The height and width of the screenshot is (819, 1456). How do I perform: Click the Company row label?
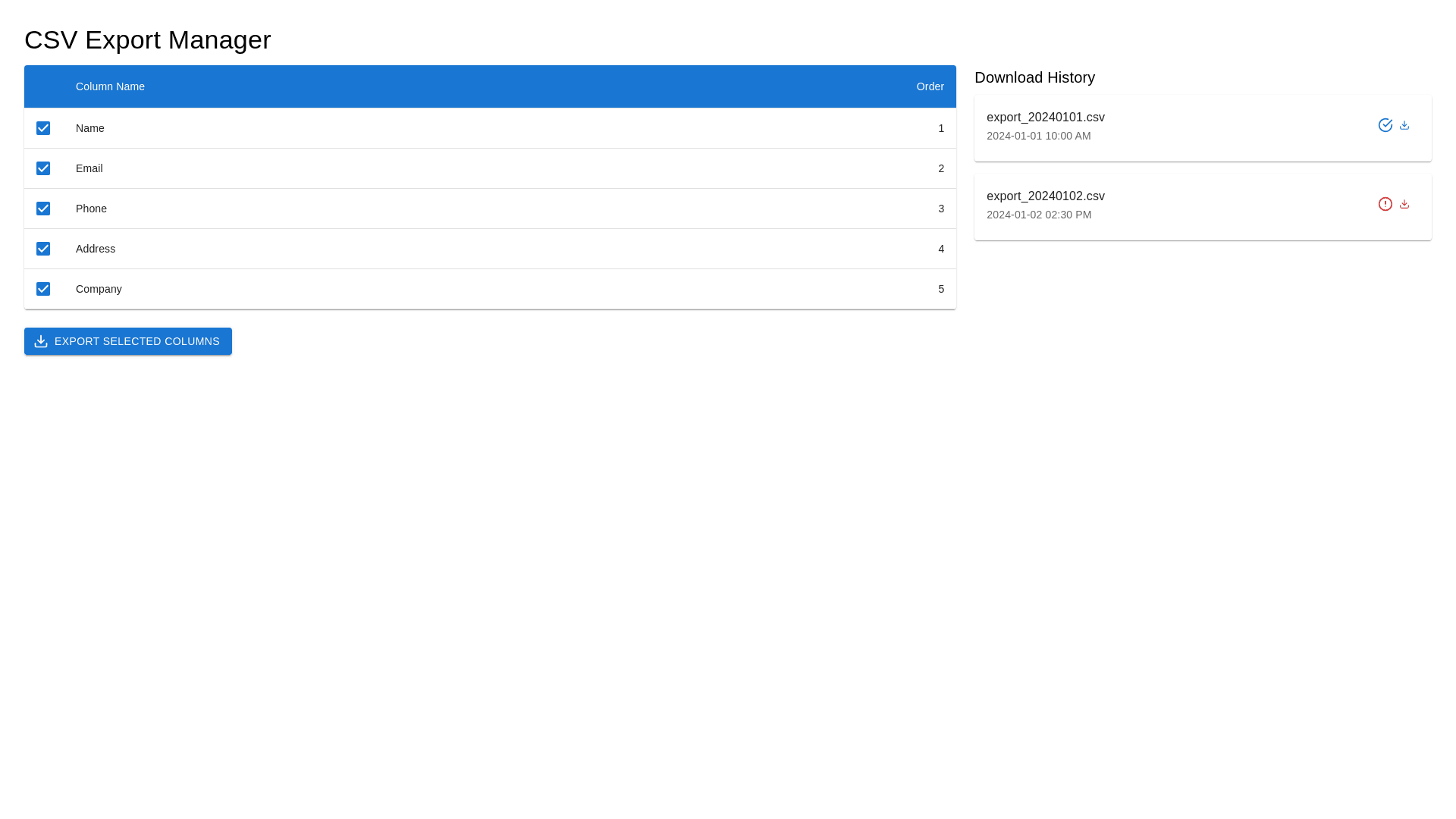click(99, 289)
